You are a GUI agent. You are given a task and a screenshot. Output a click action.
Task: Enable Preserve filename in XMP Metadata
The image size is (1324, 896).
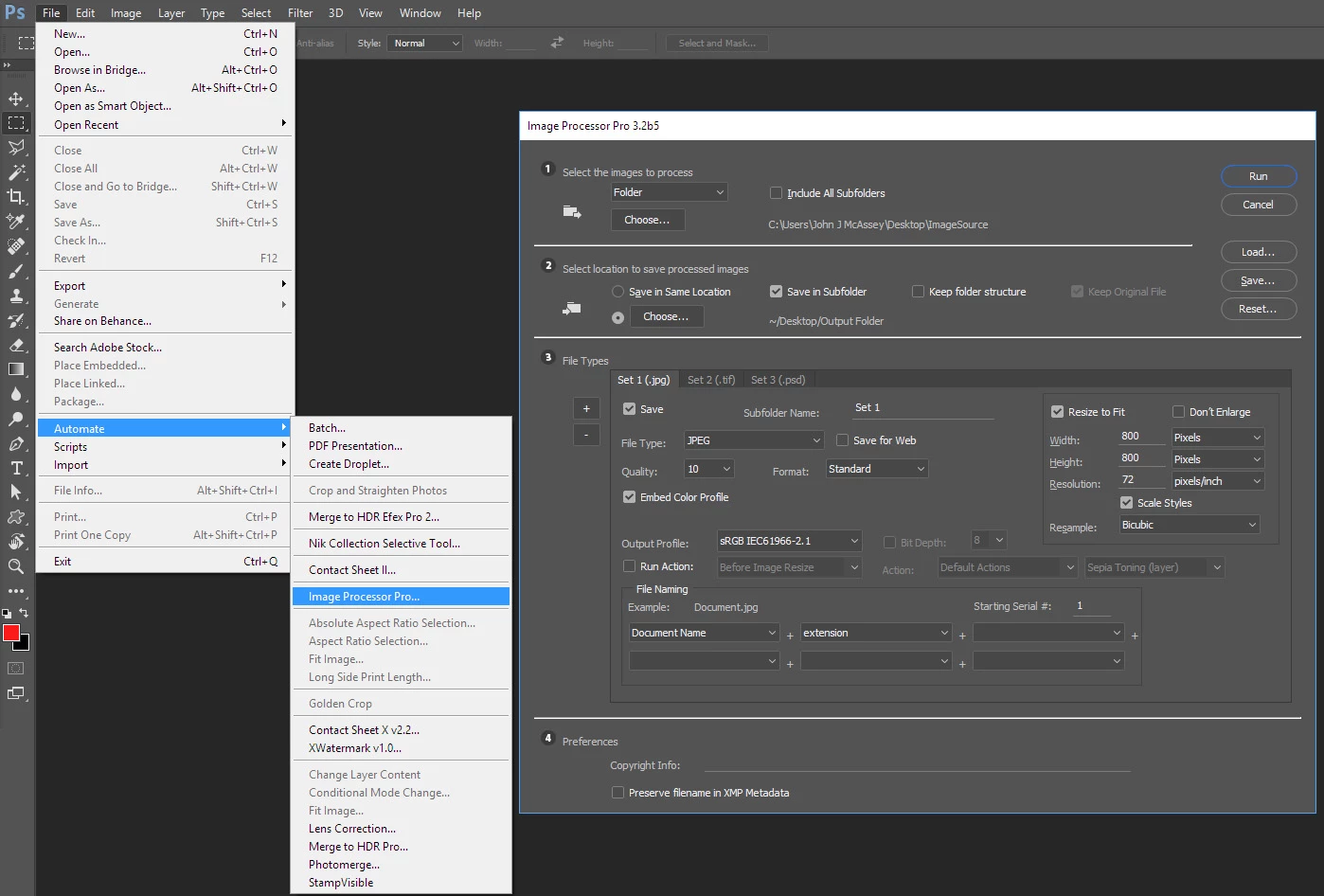(617, 793)
